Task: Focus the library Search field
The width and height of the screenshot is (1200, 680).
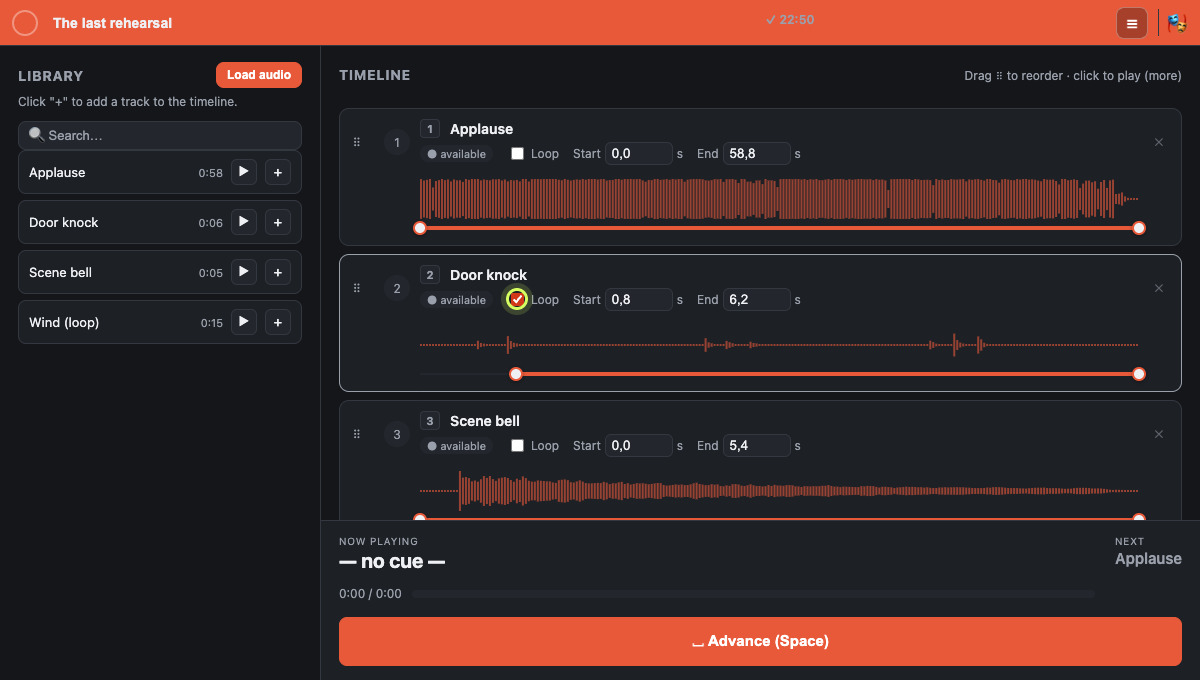Action: 160,135
